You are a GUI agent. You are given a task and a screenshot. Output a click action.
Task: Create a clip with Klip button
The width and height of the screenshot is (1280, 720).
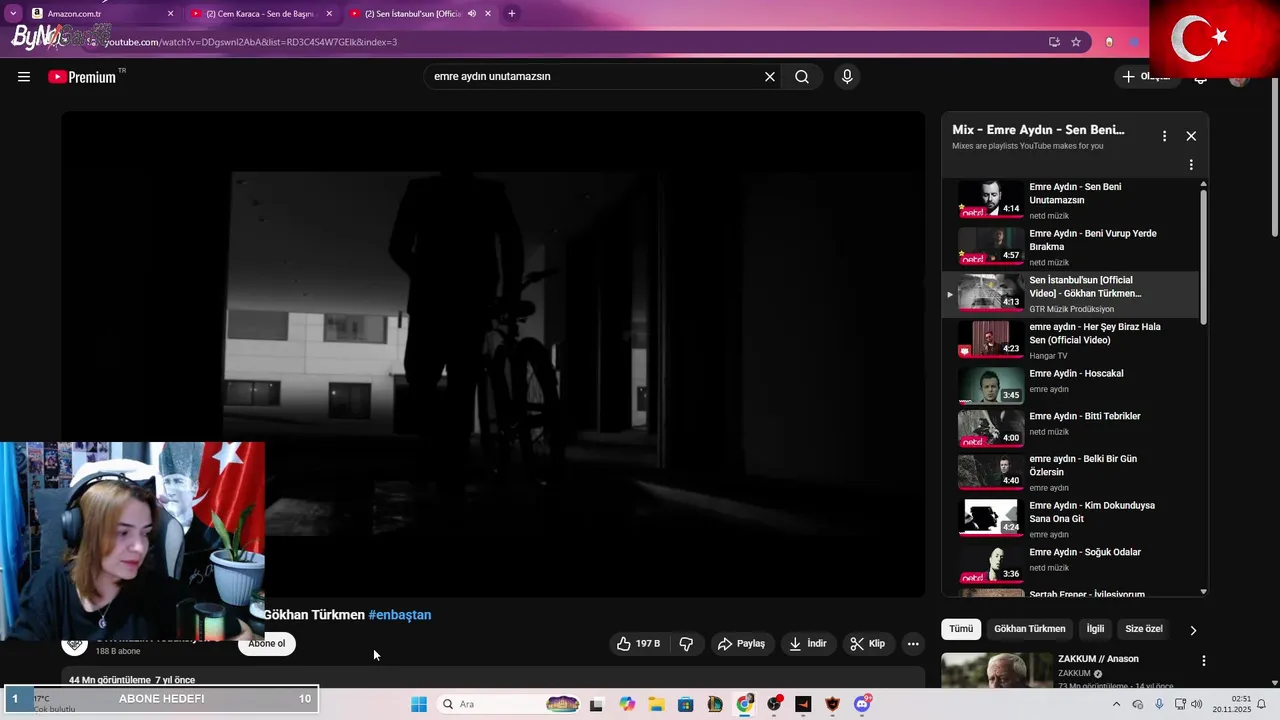pos(868,644)
